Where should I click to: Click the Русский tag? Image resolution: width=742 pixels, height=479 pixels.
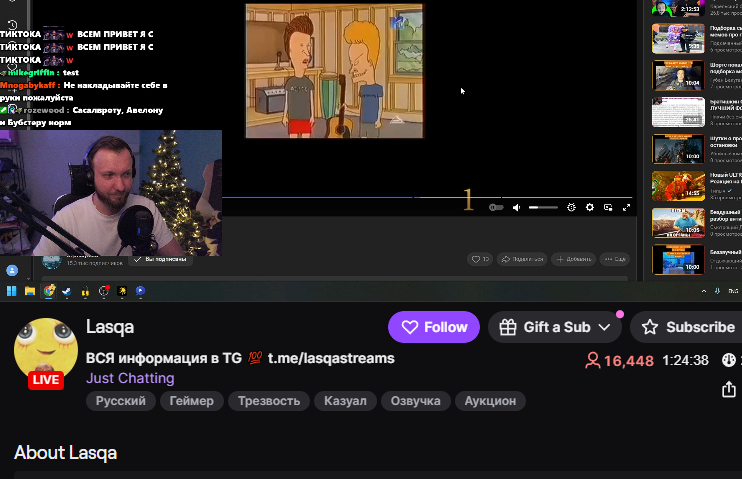[121, 401]
